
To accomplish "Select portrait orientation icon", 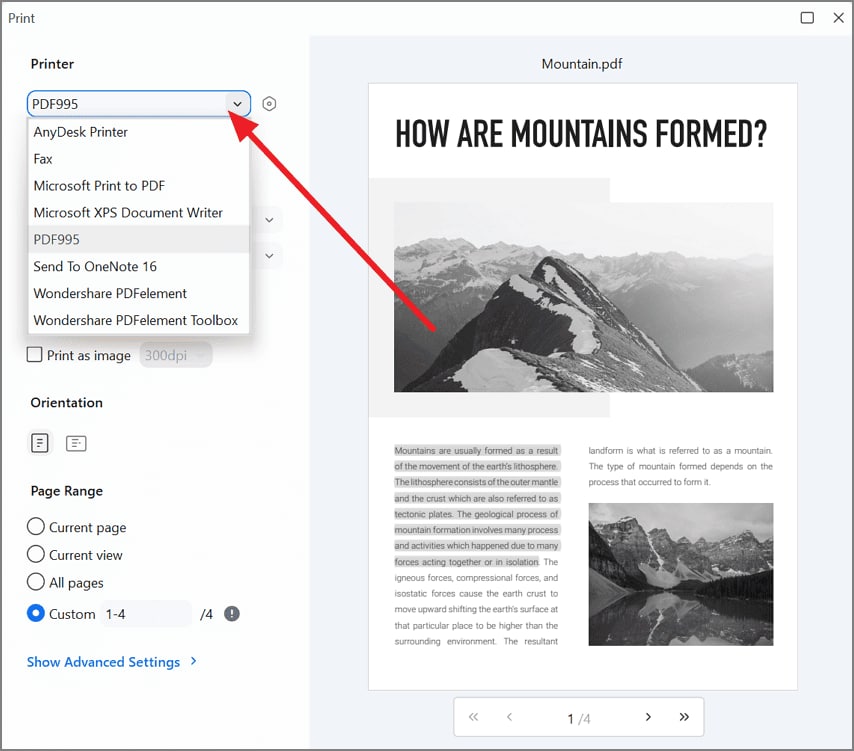I will 40,443.
